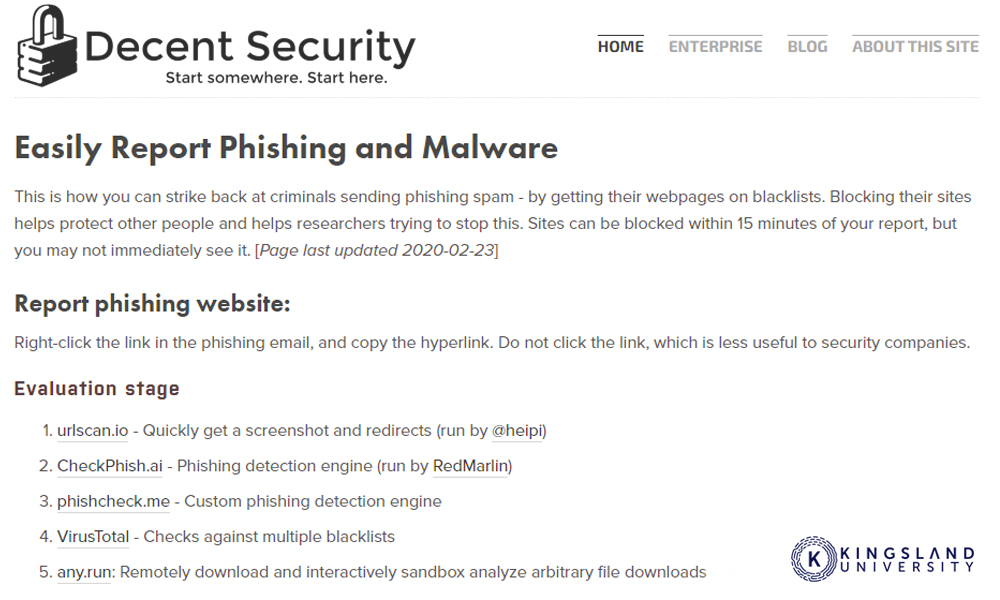Viewport: 1000px width, 600px height.
Task: Follow the phishcheck.me link
Action: click(x=114, y=502)
